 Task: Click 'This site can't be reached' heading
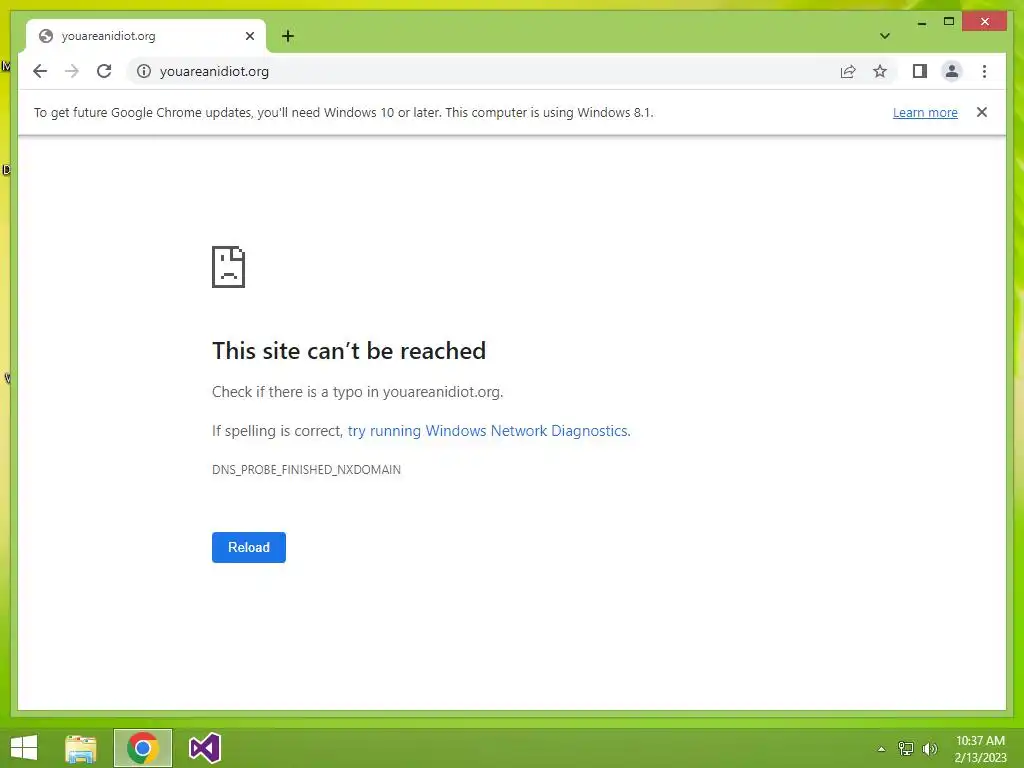click(x=349, y=351)
